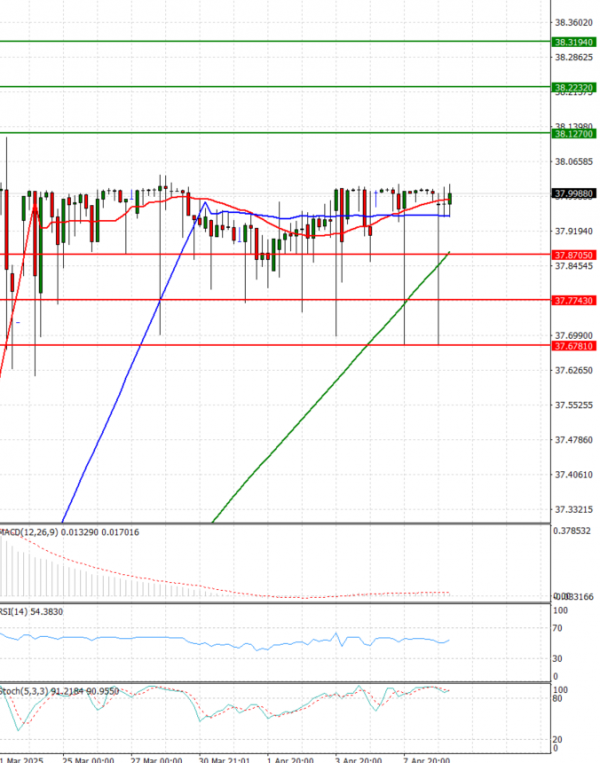This screenshot has width=600, height=763.
Task: Click the 25 Mar 00:00 time label
Action: point(89,760)
